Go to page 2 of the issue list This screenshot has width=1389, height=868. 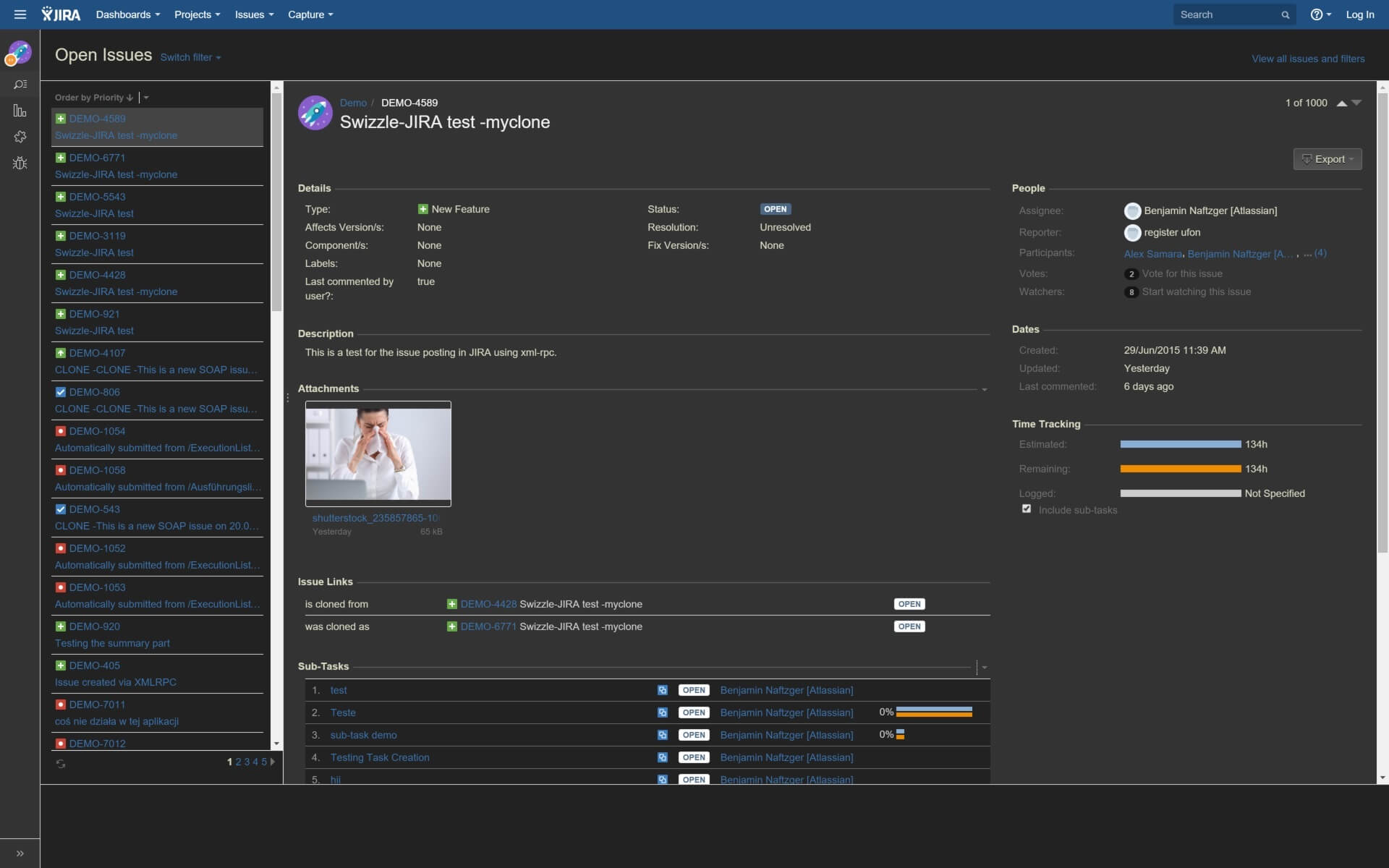click(238, 762)
